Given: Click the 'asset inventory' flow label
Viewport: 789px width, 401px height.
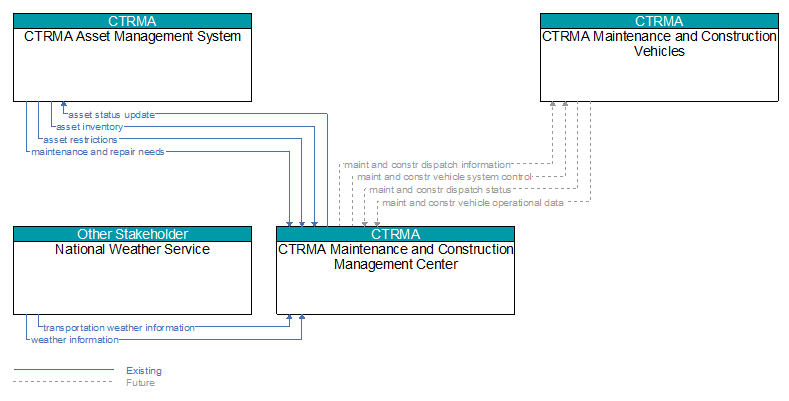Looking at the screenshot, I should (90, 127).
